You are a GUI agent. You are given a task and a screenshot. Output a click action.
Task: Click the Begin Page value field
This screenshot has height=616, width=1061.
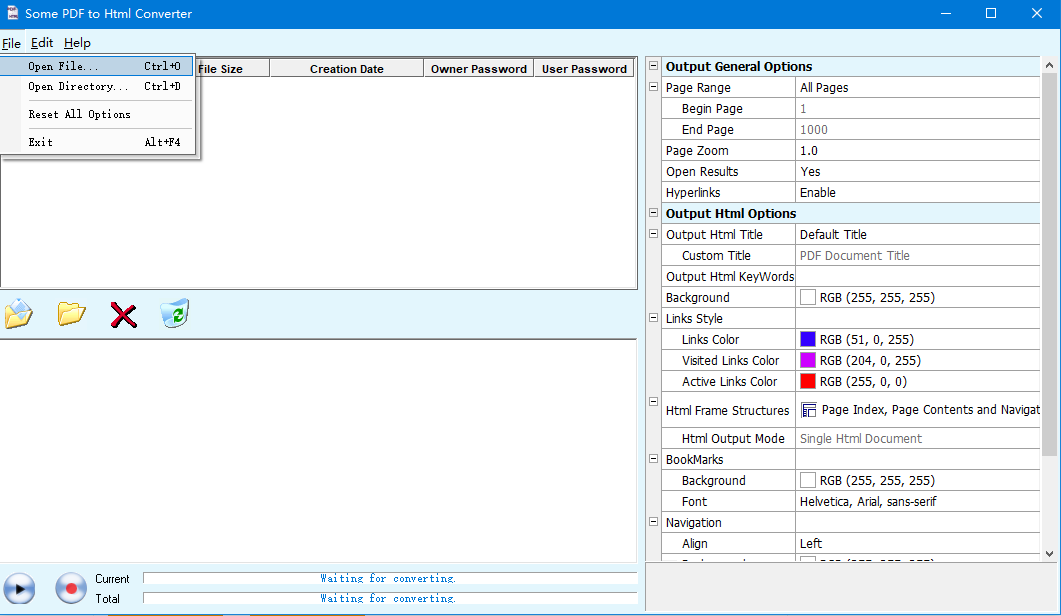tap(918, 108)
